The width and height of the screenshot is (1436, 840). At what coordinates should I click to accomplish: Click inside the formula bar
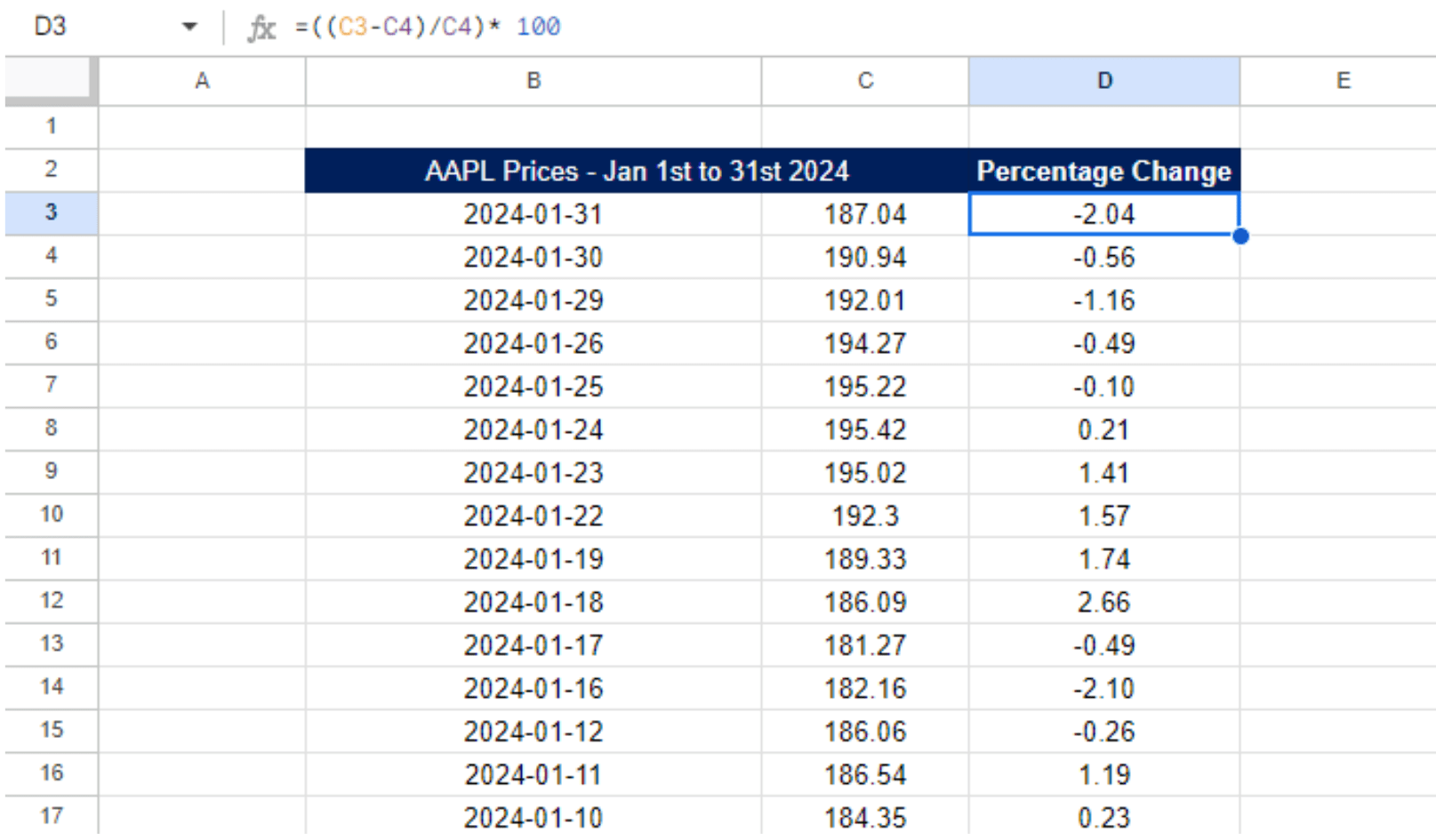tap(533, 27)
